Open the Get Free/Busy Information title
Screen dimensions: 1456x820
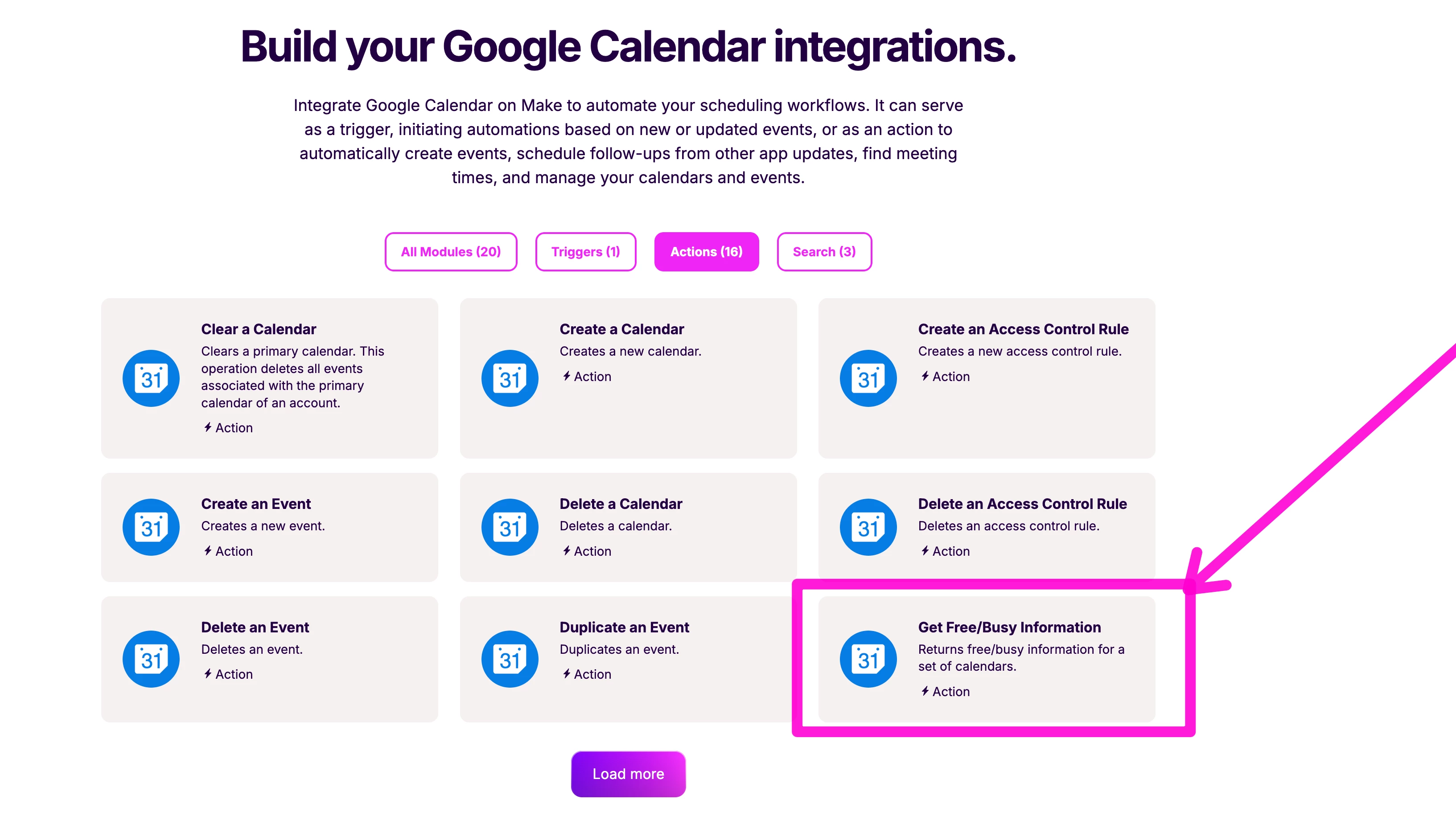click(1009, 627)
